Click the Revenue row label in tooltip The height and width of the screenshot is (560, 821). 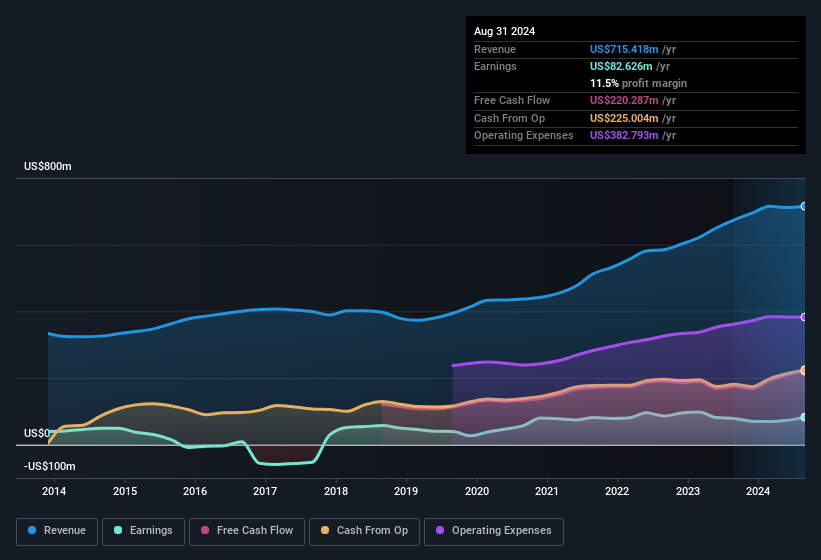[495, 49]
